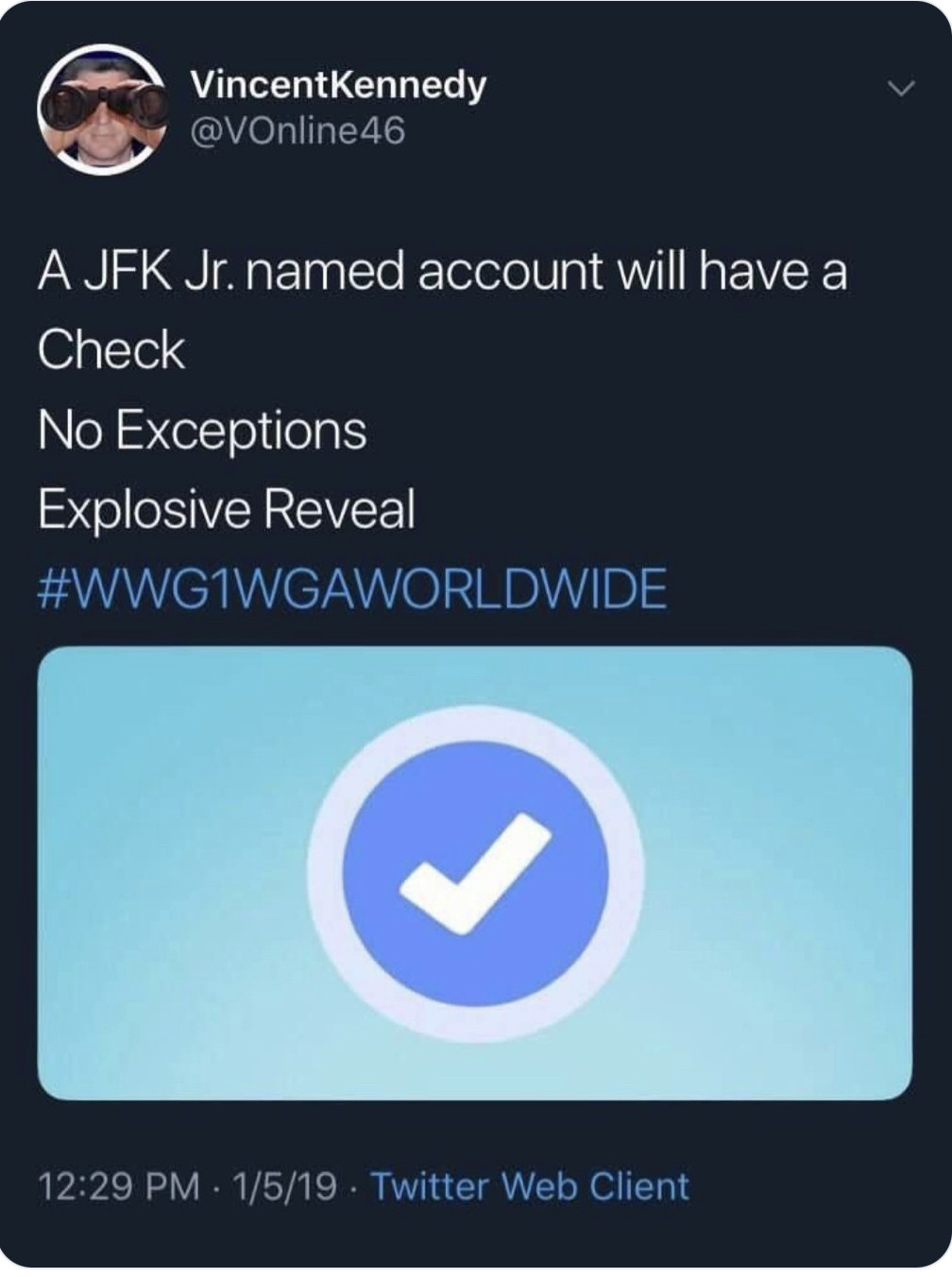Image resolution: width=952 pixels, height=1277 pixels.
Task: Click the "Explosive Reveal" text line
Action: click(x=227, y=510)
